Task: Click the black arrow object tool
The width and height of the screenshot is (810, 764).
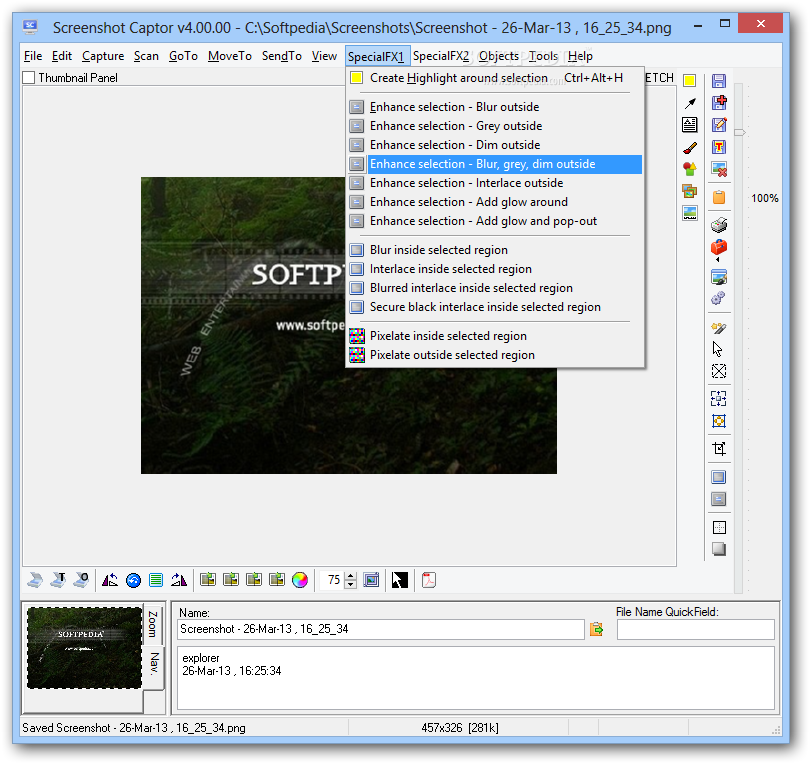Action: [690, 103]
